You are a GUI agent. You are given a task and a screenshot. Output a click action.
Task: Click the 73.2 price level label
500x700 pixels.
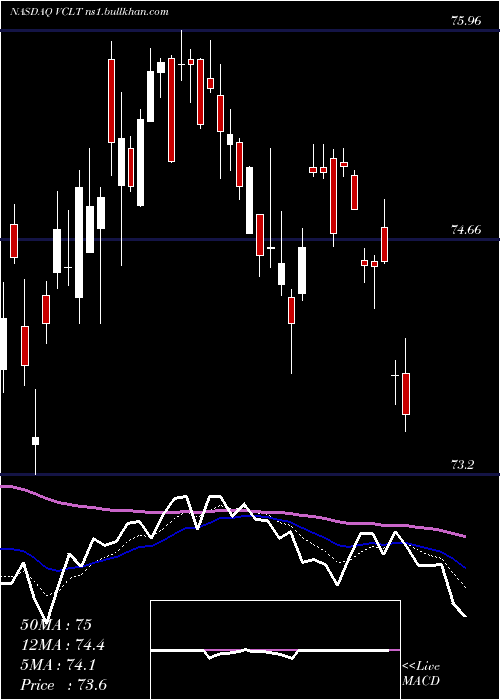462,465
